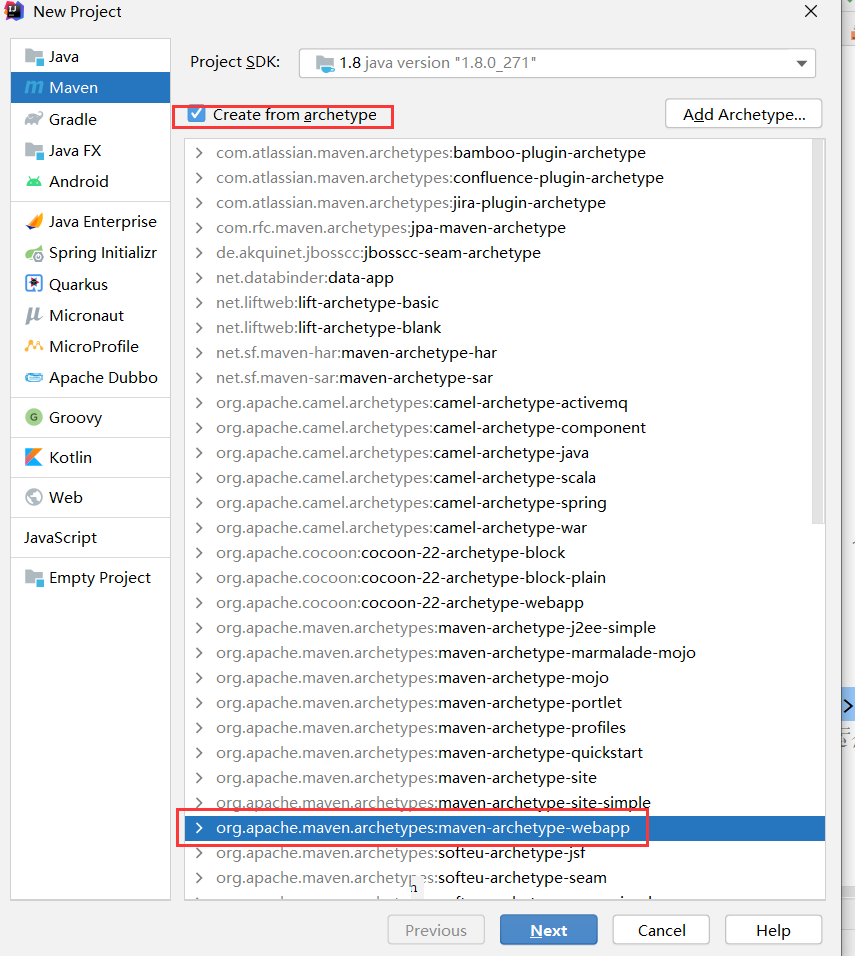Select maven-archetype-j2ee-simple row
This screenshot has width=855, height=956.
coord(504,627)
